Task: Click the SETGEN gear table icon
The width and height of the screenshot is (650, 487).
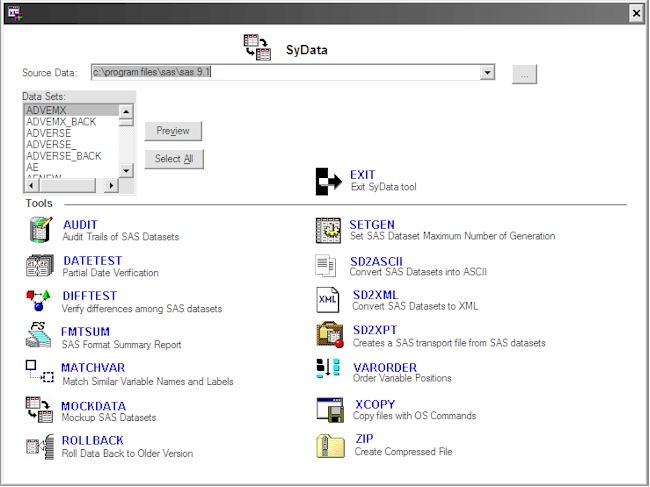Action: (328, 230)
